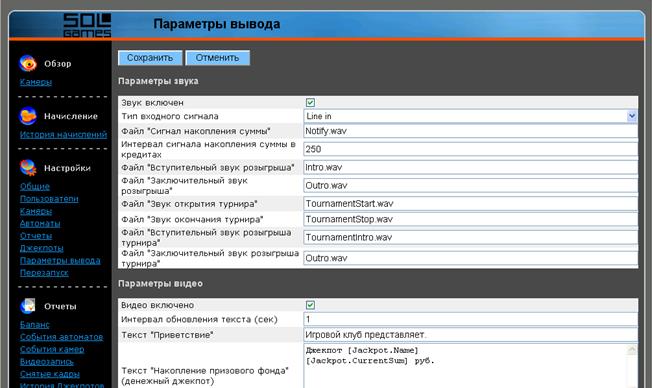Image resolution: width=652 pixels, height=388 pixels.
Task: Click the TournamentStart.wav input field
Action: pos(470,204)
